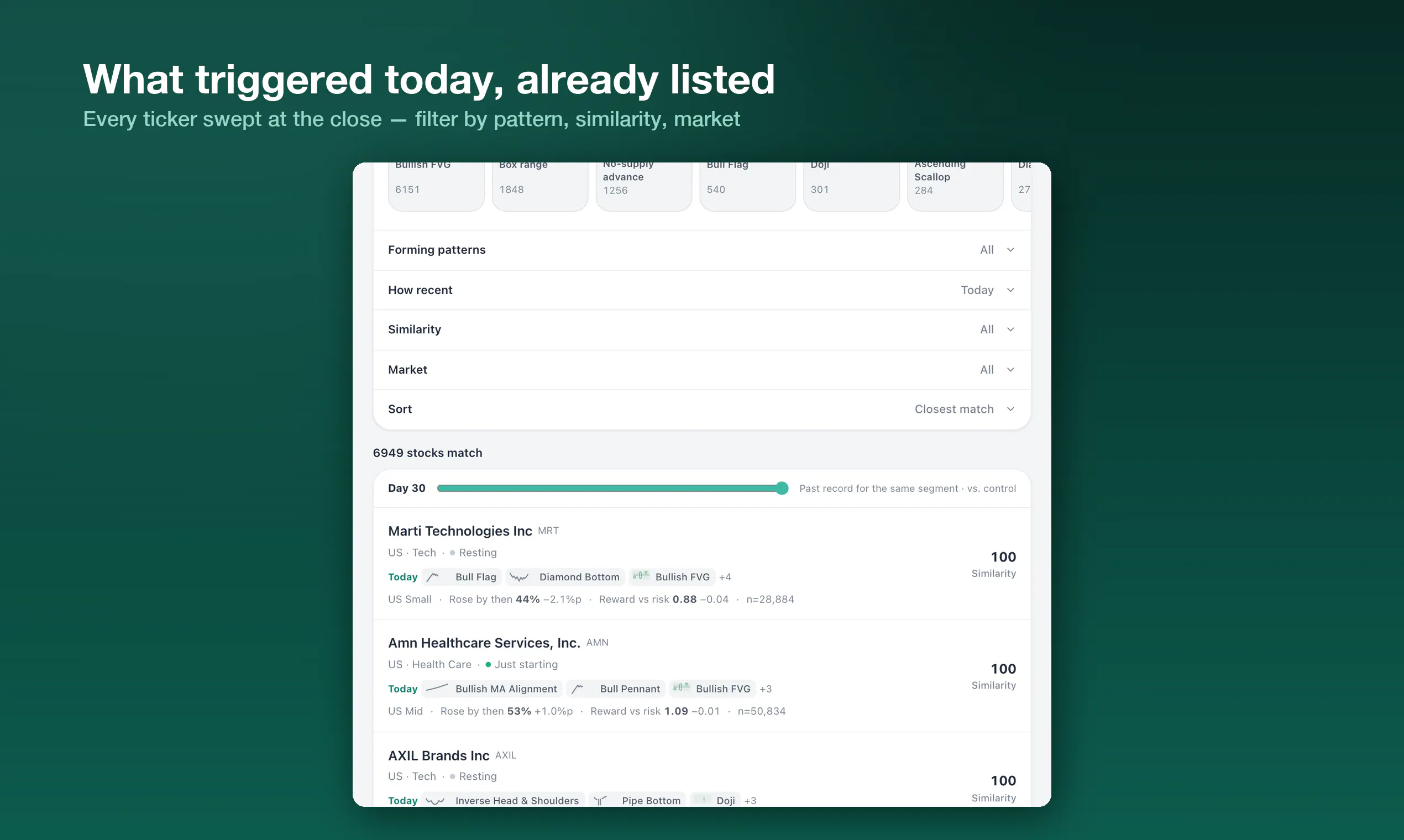The width and height of the screenshot is (1404, 840).
Task: Open the How recent chevron dropdown
Action: 1010,290
